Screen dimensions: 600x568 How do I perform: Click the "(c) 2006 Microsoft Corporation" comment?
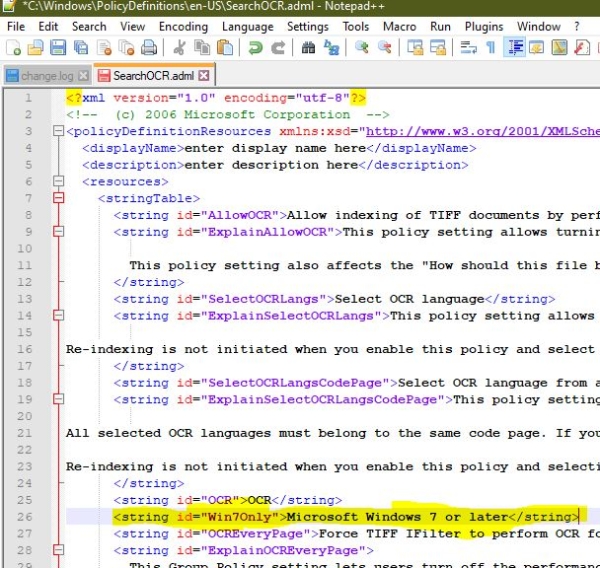click(233, 115)
